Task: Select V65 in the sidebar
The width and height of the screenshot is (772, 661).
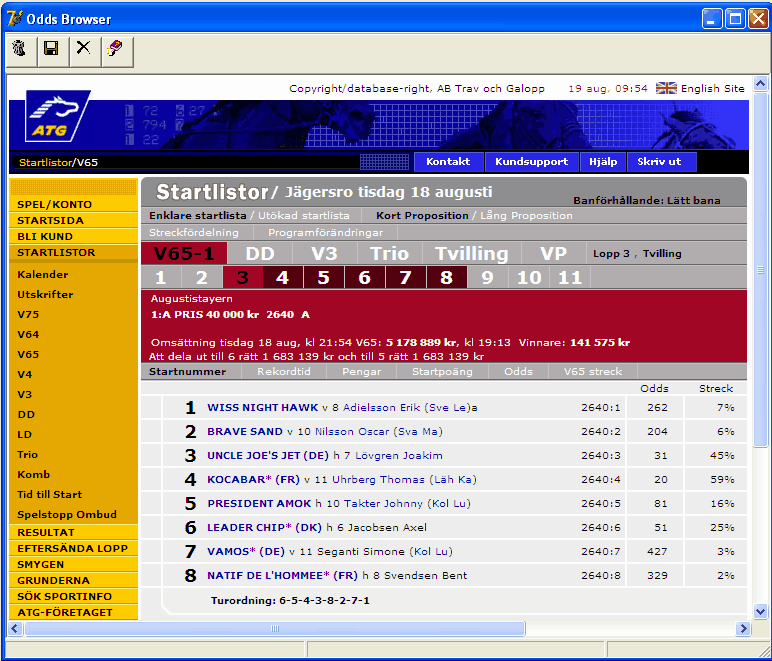Action: 28,355
